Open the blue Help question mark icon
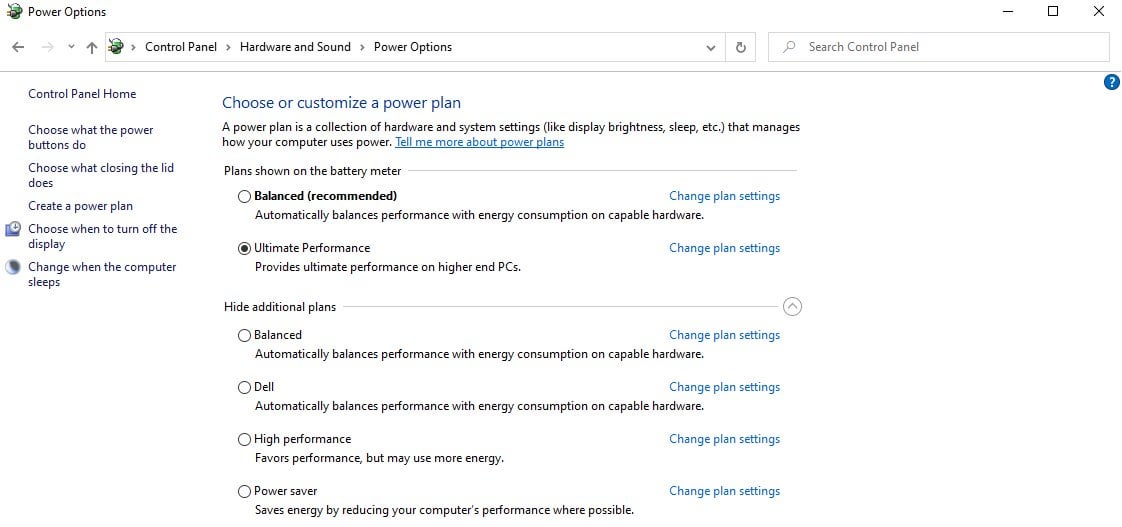The image size is (1122, 527). click(x=1111, y=82)
